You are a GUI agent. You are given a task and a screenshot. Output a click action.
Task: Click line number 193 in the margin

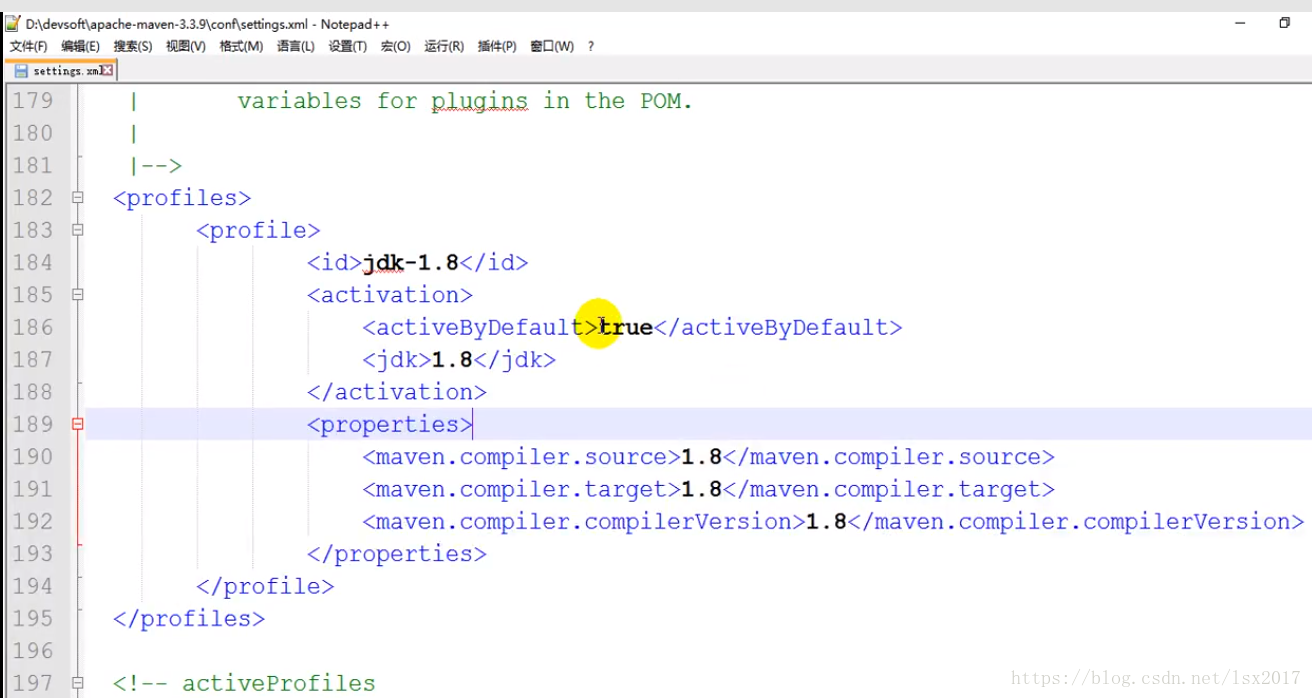click(33, 553)
